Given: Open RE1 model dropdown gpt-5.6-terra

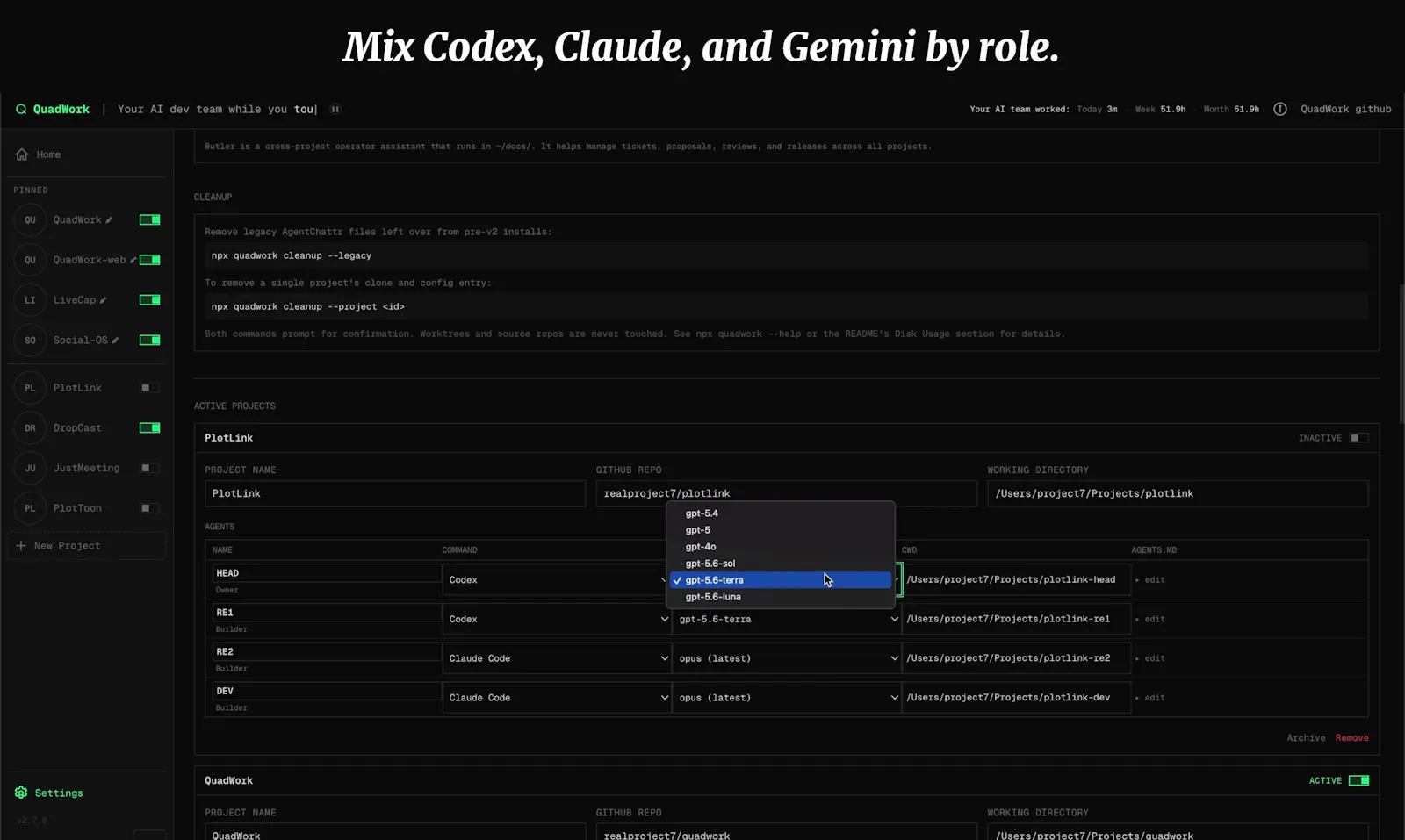Looking at the screenshot, I should [x=787, y=619].
